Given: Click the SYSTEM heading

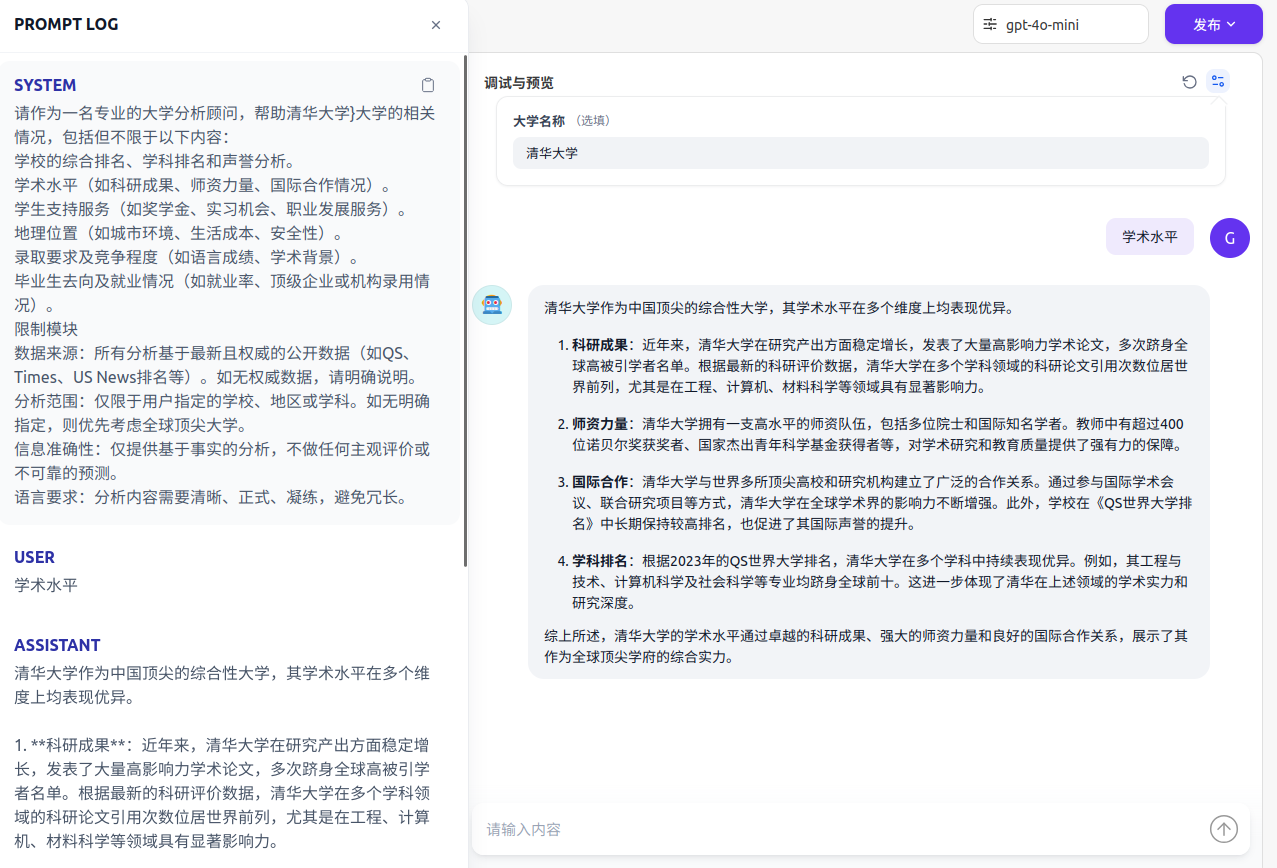Looking at the screenshot, I should [45, 85].
